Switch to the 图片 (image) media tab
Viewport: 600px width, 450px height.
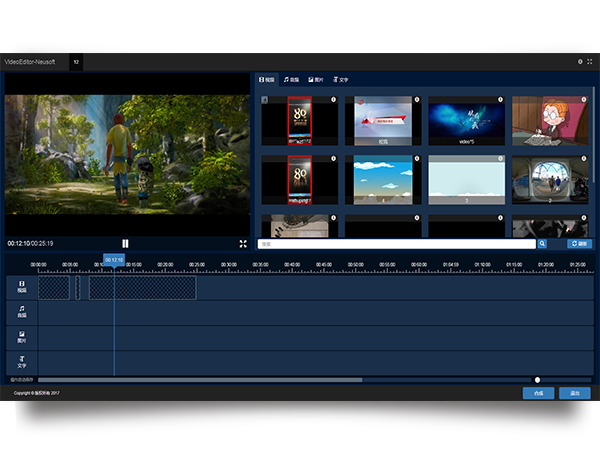pos(317,78)
